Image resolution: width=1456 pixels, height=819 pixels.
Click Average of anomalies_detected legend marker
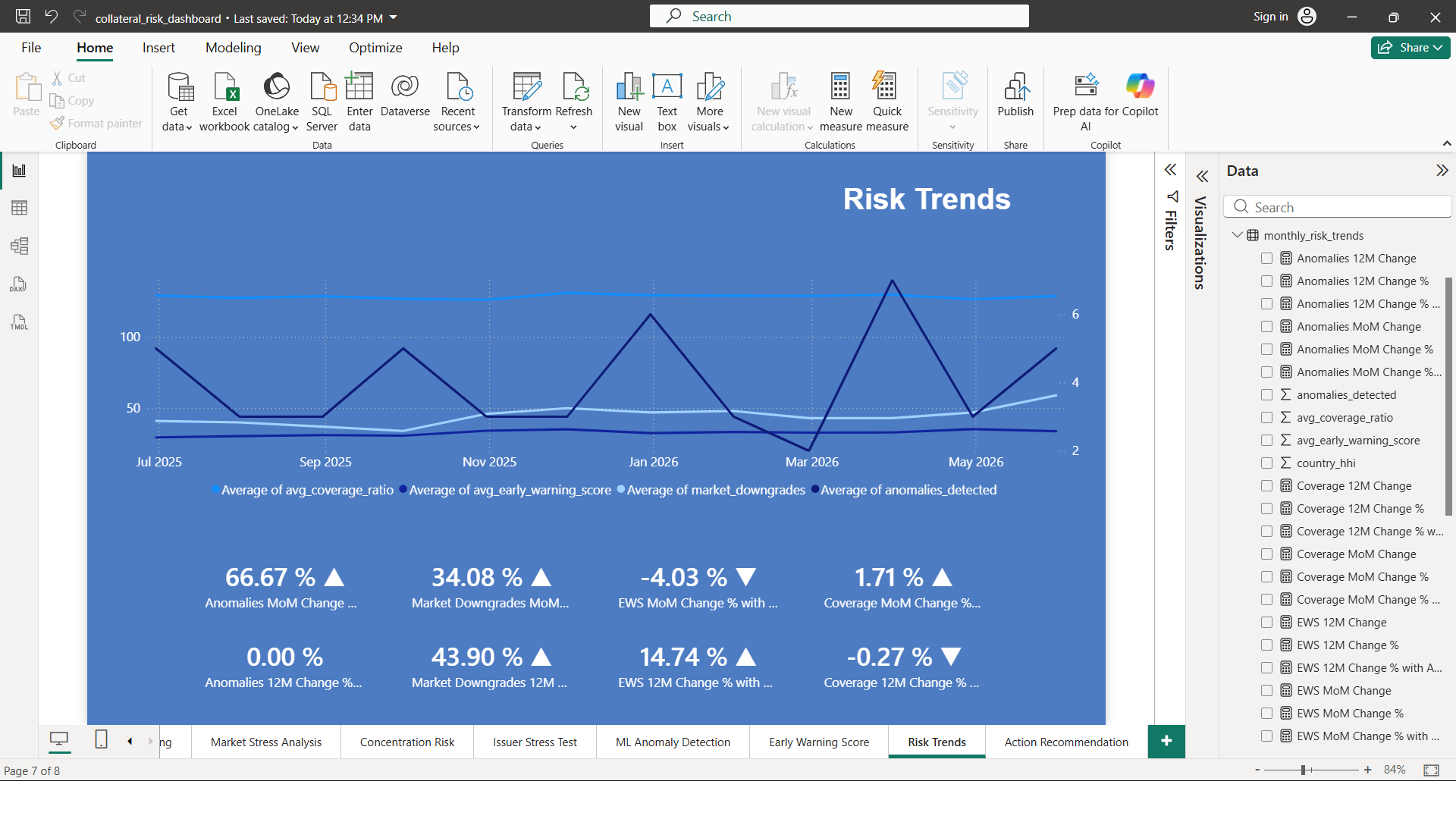tap(815, 489)
